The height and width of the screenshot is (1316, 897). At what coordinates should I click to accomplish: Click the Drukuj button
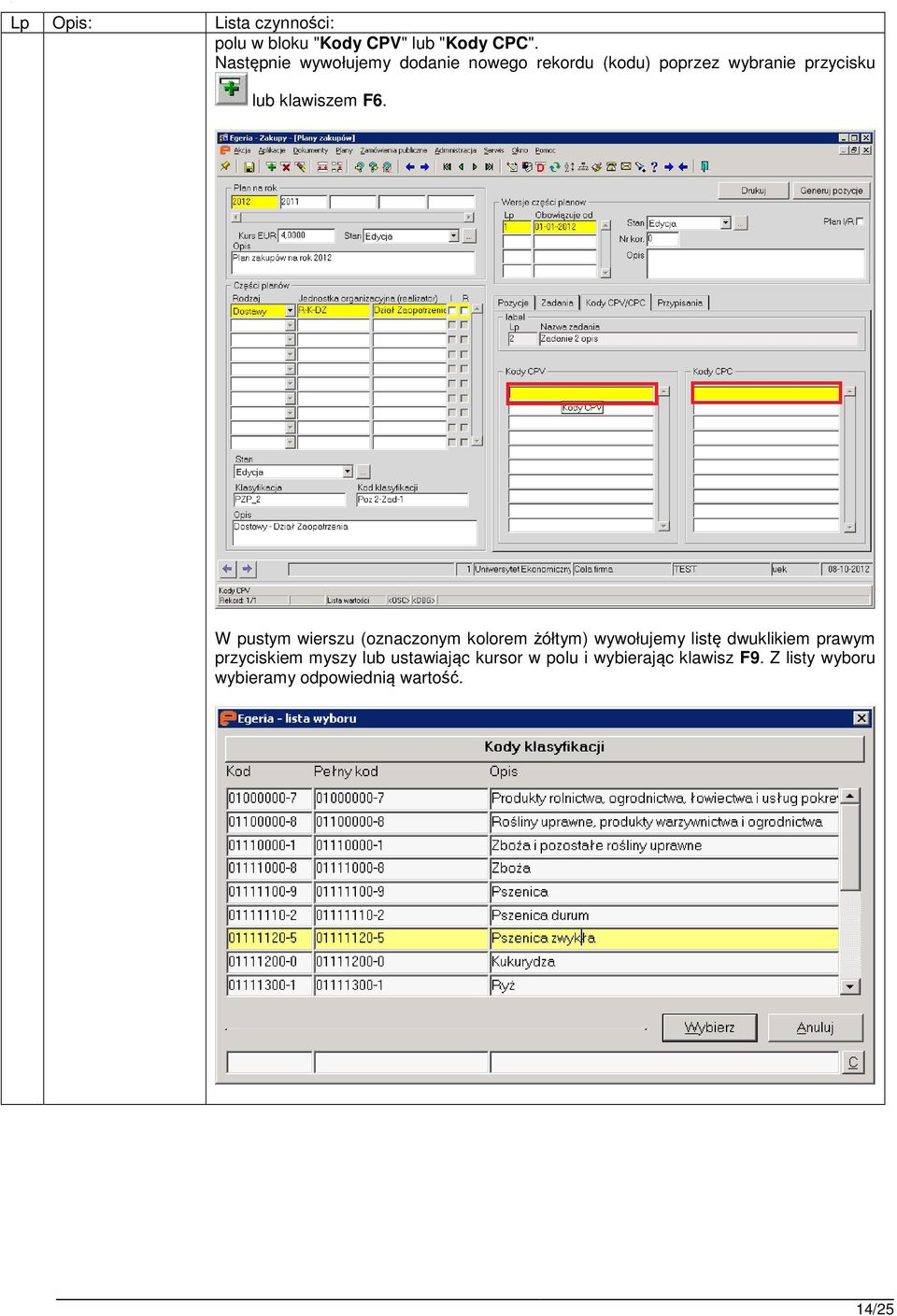[753, 191]
